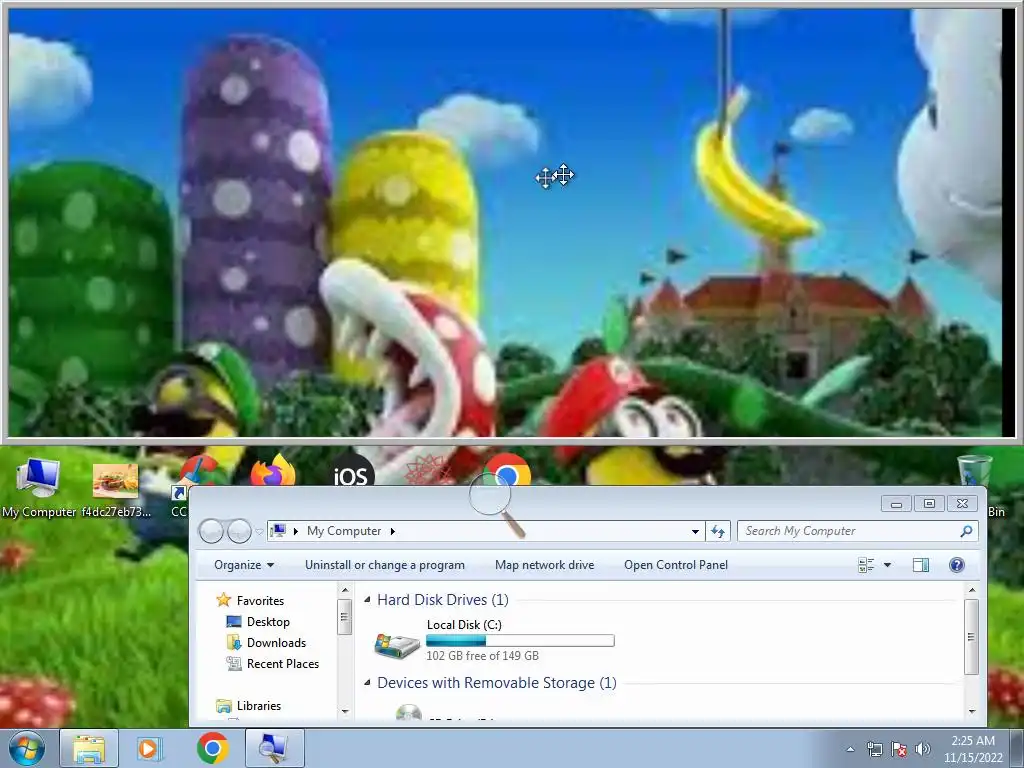Screen dimensions: 1024x768
Task: Select Map network drive
Action: tap(545, 565)
